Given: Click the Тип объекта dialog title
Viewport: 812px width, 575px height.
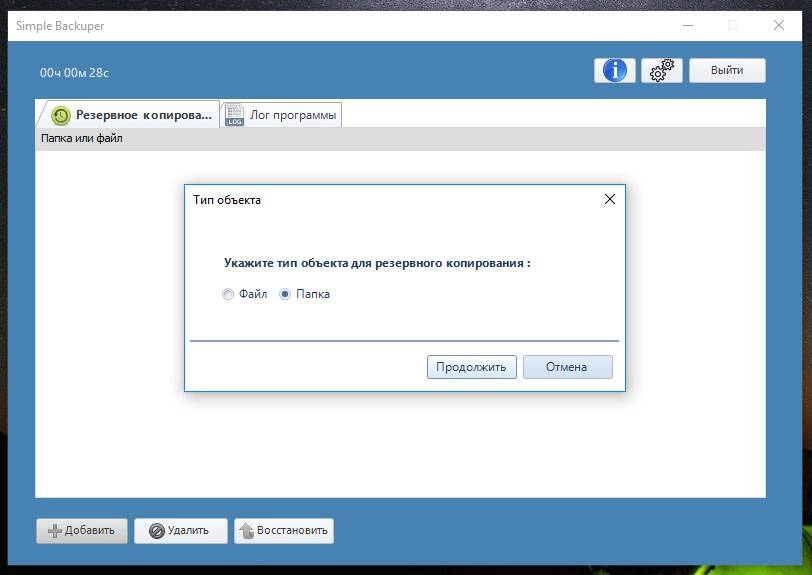Looking at the screenshot, I should 227,200.
